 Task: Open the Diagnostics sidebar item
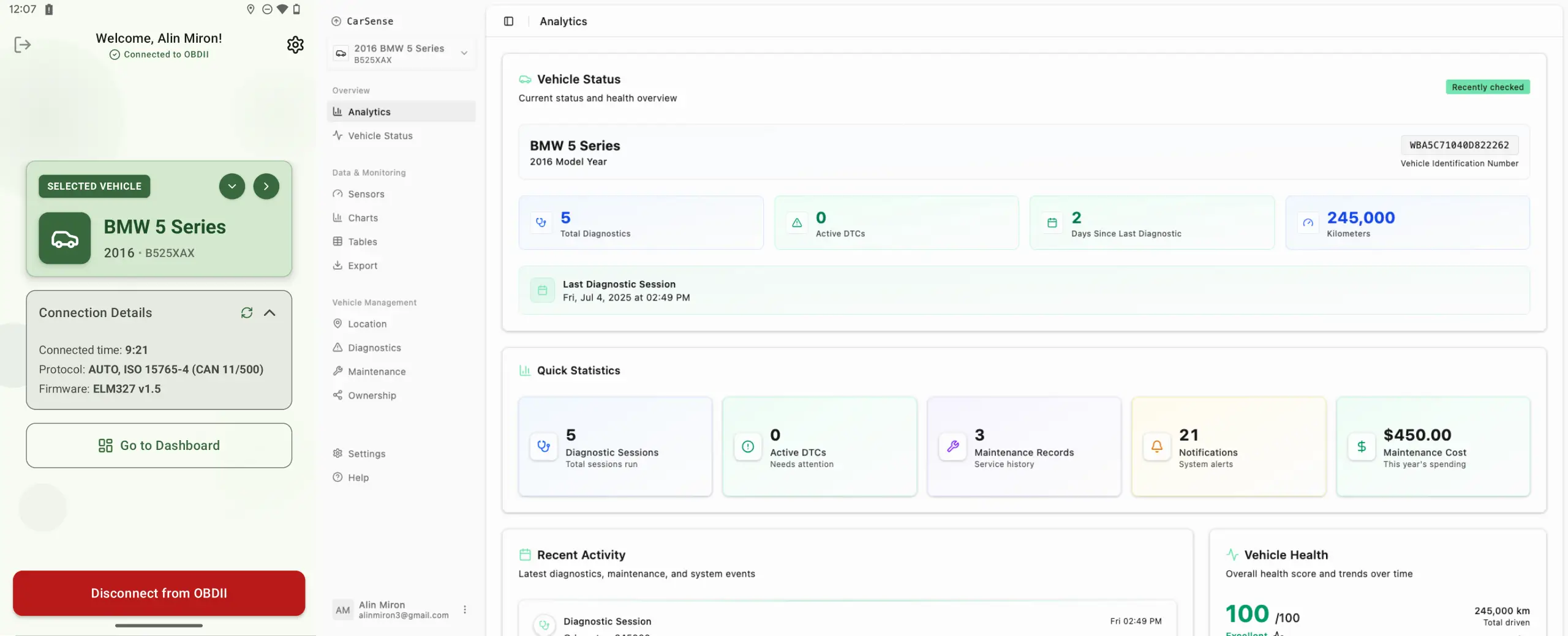point(374,348)
